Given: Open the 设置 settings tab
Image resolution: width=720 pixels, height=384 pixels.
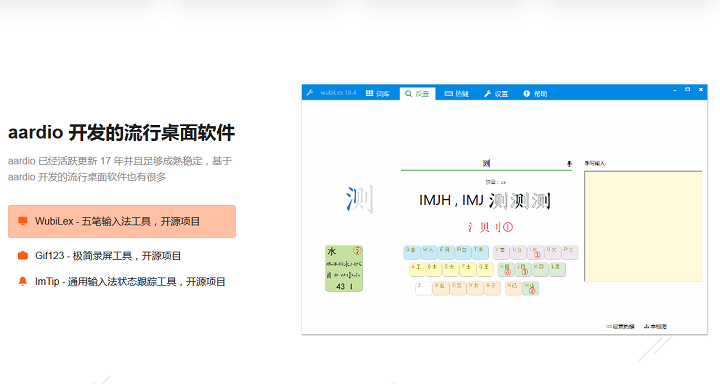Looking at the screenshot, I should click(x=496, y=94).
